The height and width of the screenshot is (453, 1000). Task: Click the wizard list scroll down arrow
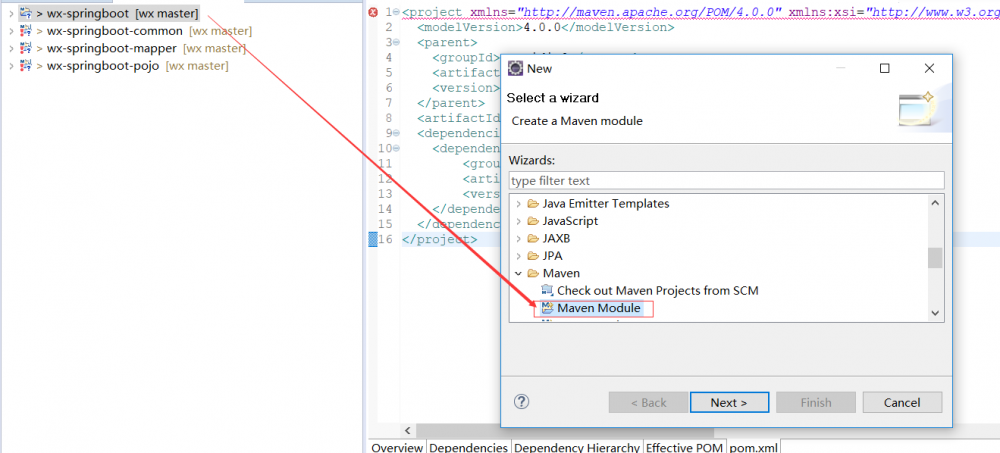pos(935,313)
